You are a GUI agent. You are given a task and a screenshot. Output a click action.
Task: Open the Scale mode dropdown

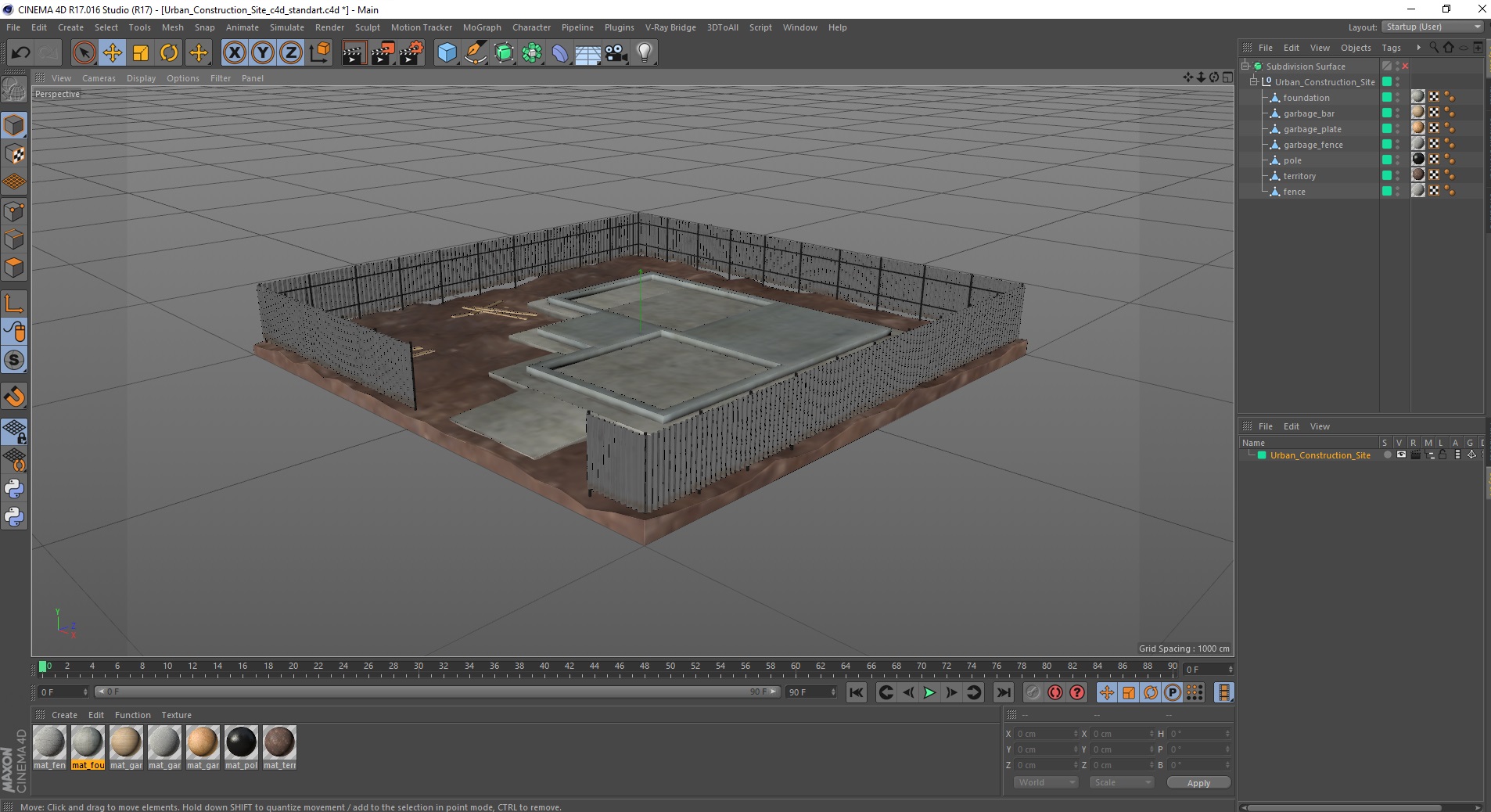[1122, 782]
